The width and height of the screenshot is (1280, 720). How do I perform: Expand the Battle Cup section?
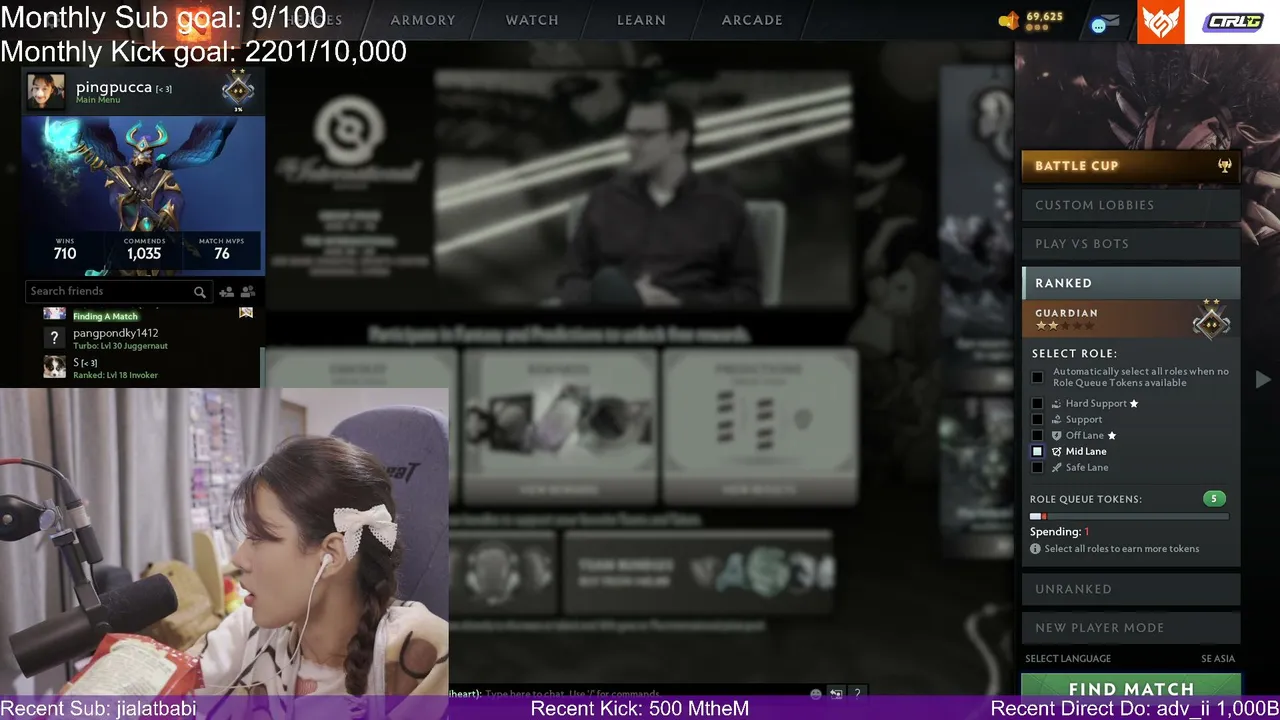(1131, 166)
